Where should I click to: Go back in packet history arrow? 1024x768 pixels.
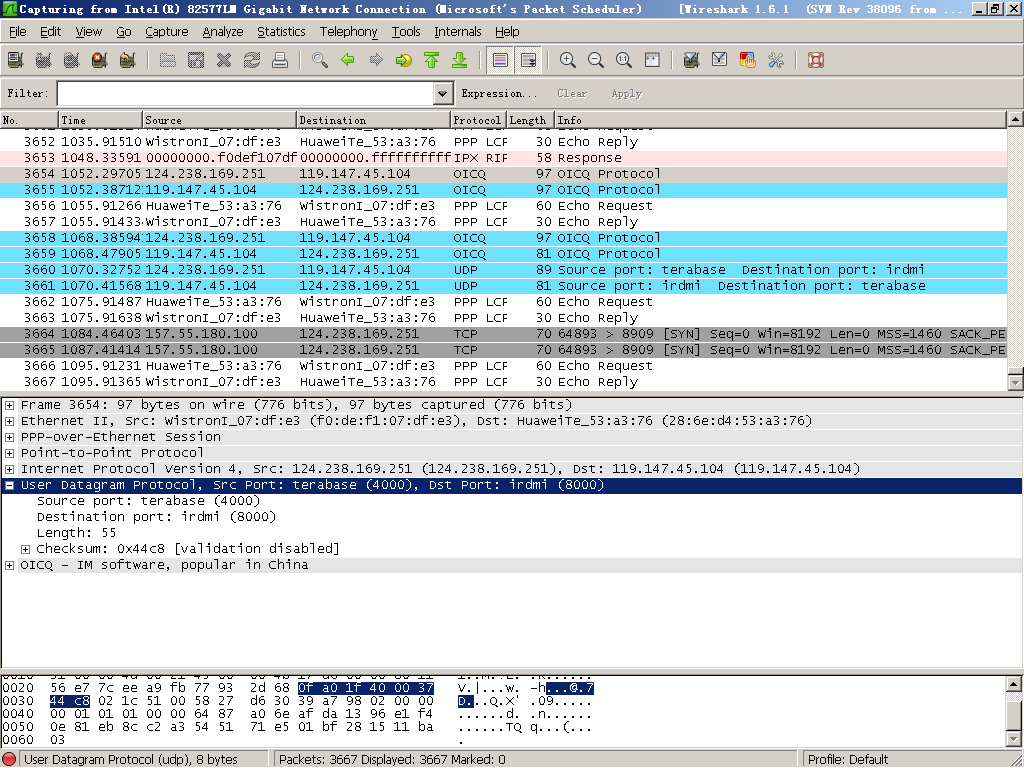[x=348, y=60]
